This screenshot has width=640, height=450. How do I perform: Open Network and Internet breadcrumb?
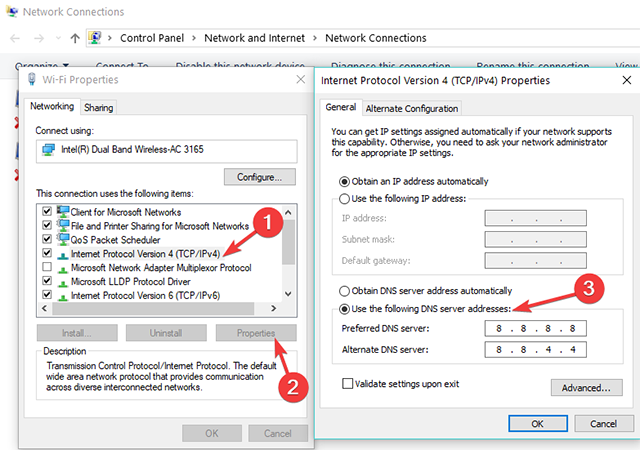254,38
